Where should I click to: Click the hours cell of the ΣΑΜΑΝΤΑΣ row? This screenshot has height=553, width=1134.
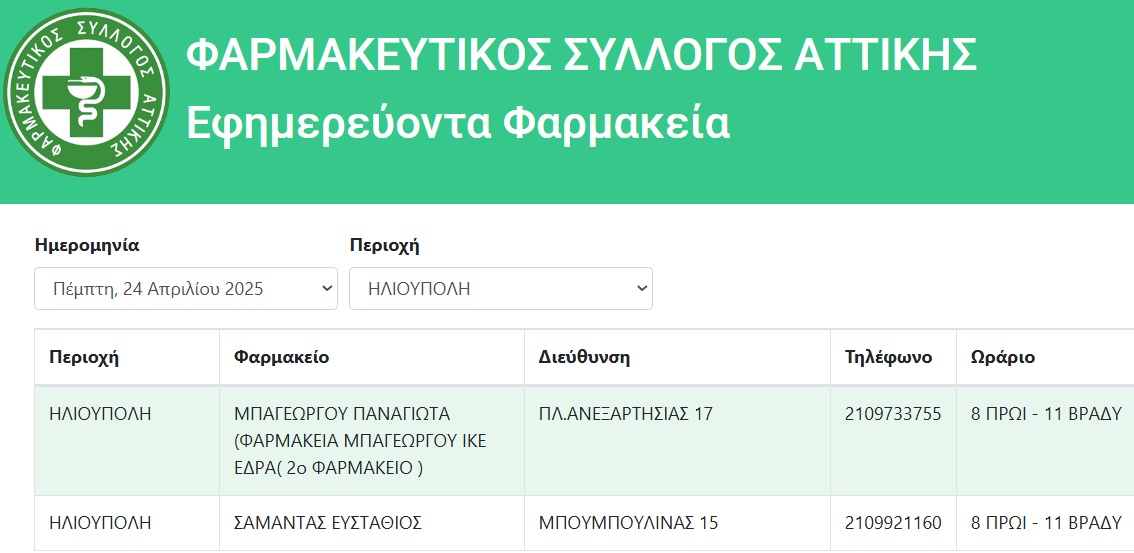(x=1045, y=523)
